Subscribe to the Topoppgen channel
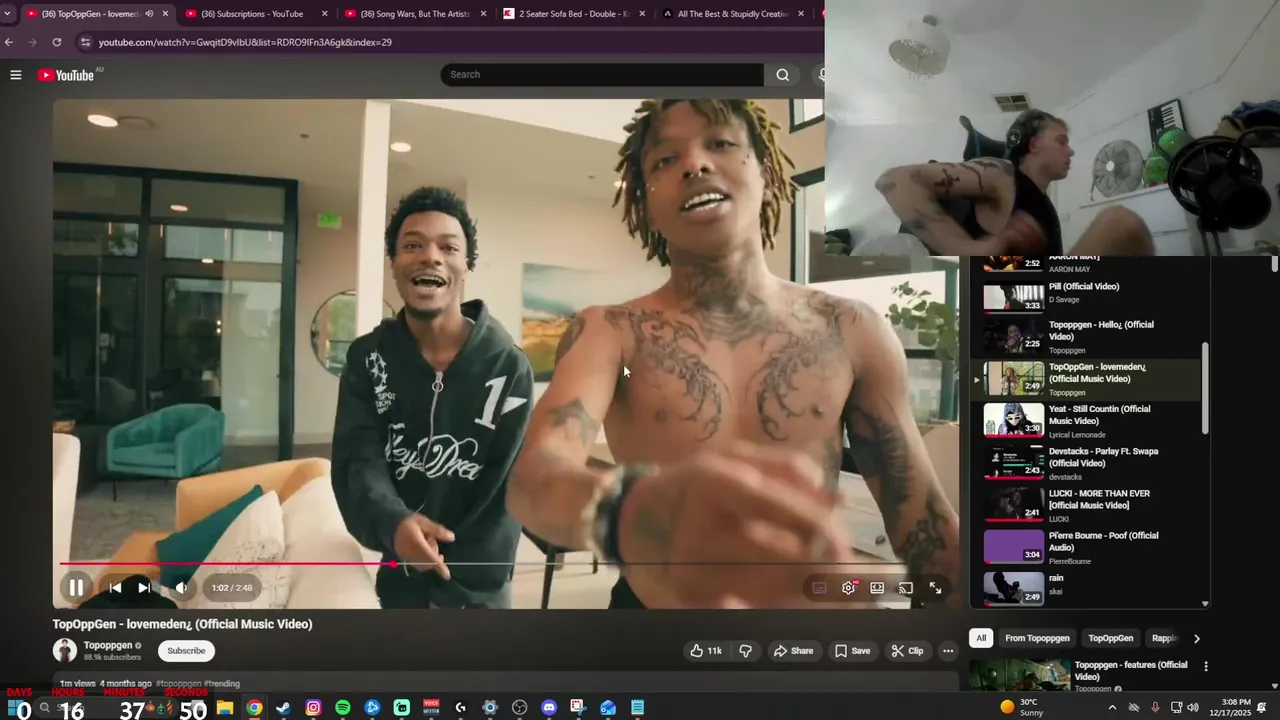The width and height of the screenshot is (1280, 720). coord(186,651)
